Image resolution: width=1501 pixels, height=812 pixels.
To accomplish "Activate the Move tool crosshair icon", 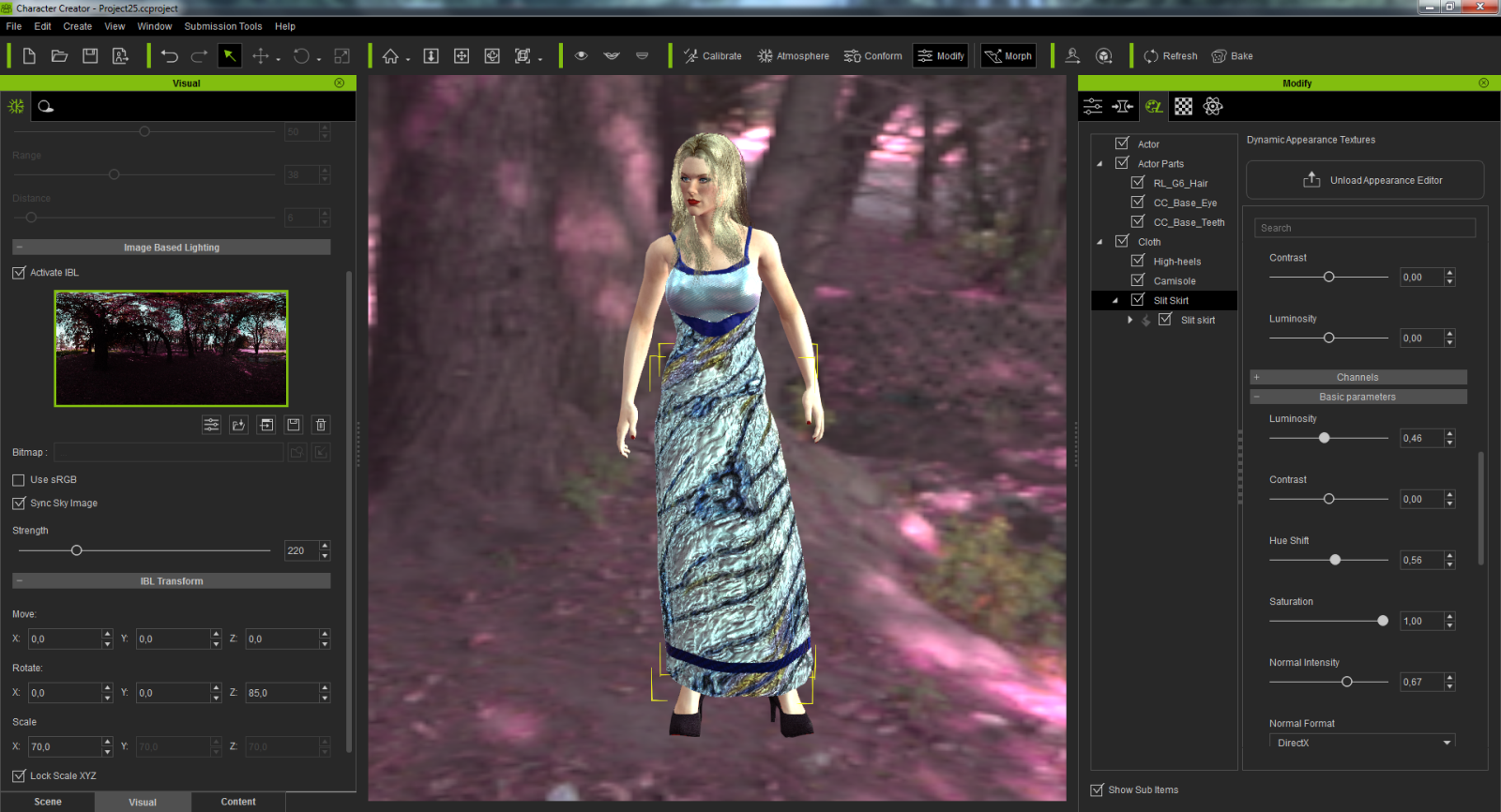I will [261, 56].
